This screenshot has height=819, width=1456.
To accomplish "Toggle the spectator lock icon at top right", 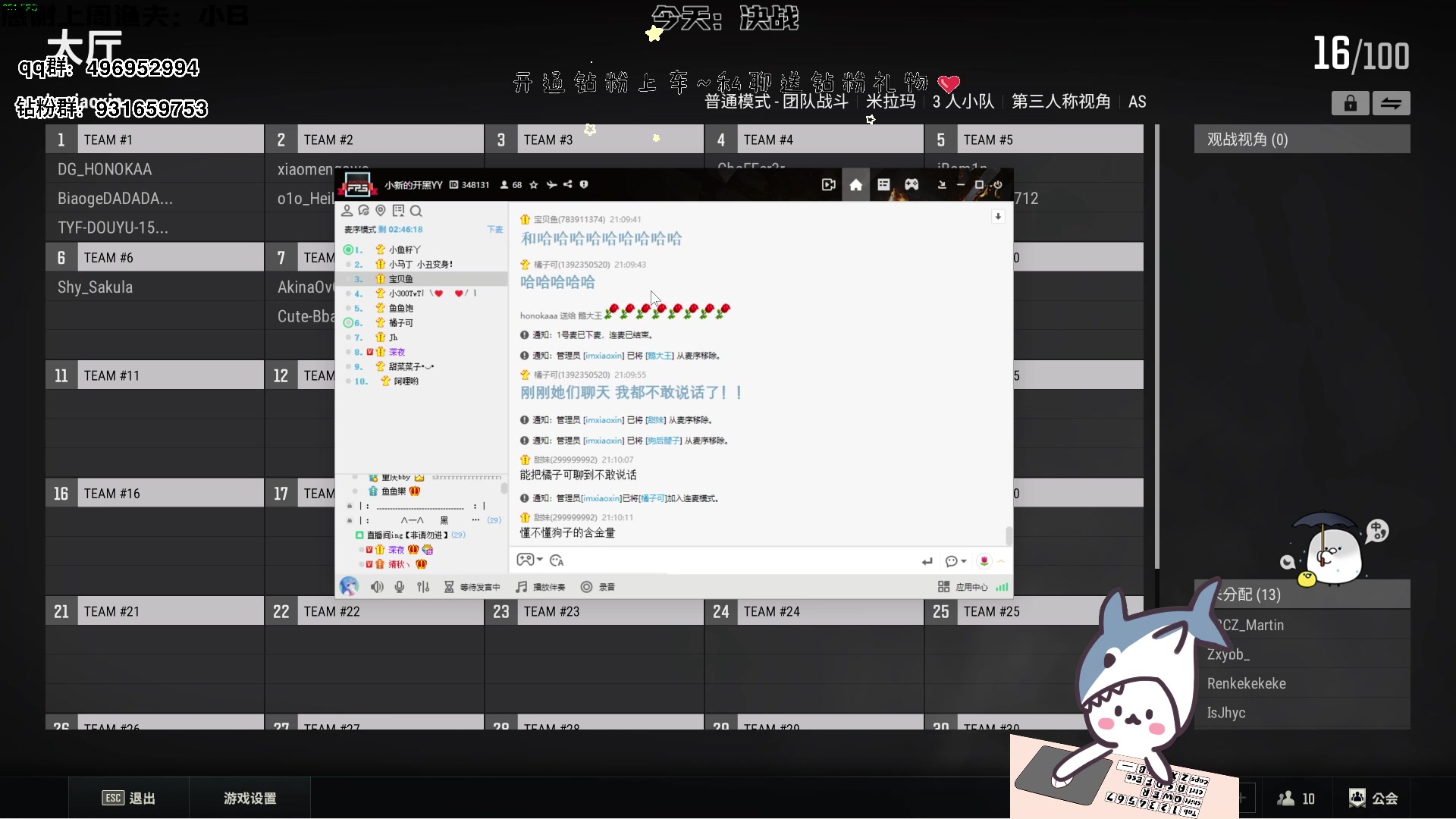I will point(1351,103).
